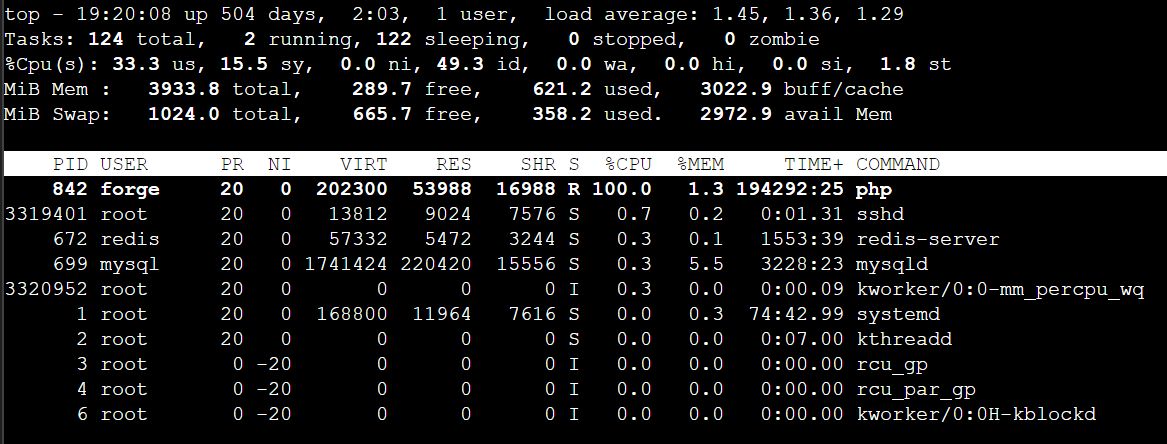This screenshot has height=444, width=1167.
Task: Click the COMMAND column header
Action: 898,164
